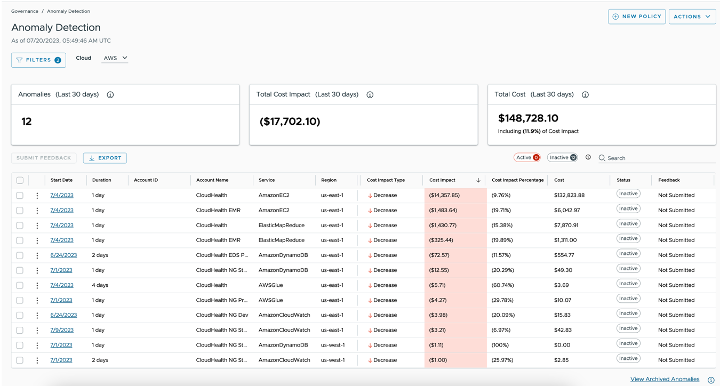Open View Archived Anomalies link

(x=664, y=379)
